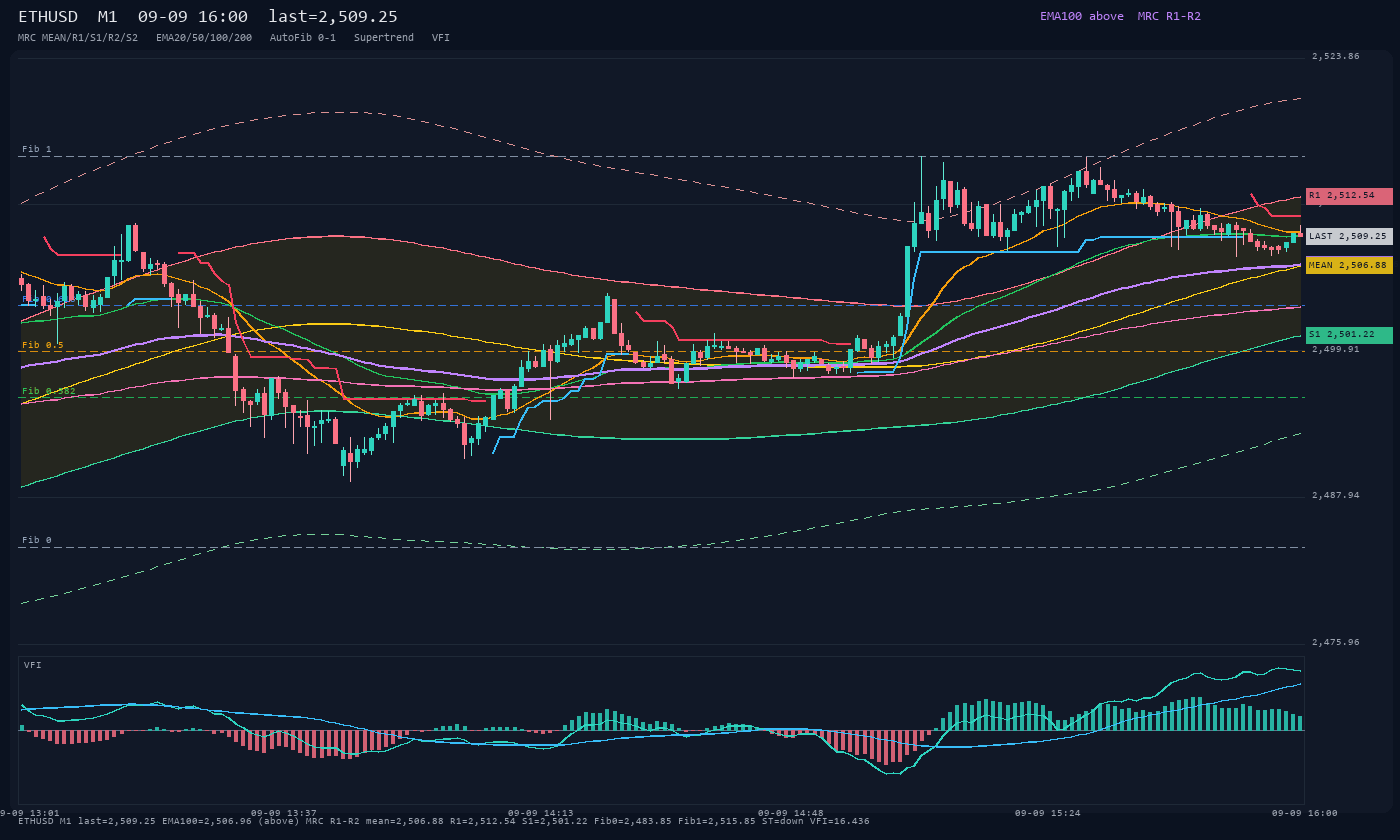Click the 09-09 13:01 time axis label
1400x840 pixels.
click(30, 813)
